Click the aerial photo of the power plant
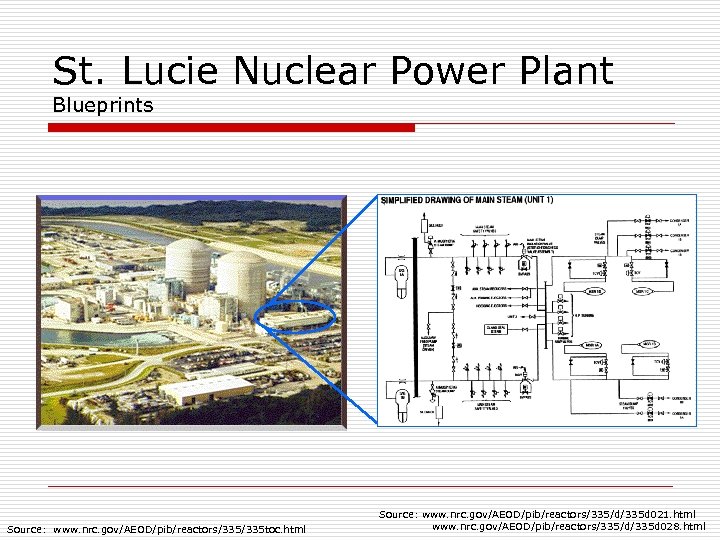Screen dimensions: 720x540 click(191, 313)
